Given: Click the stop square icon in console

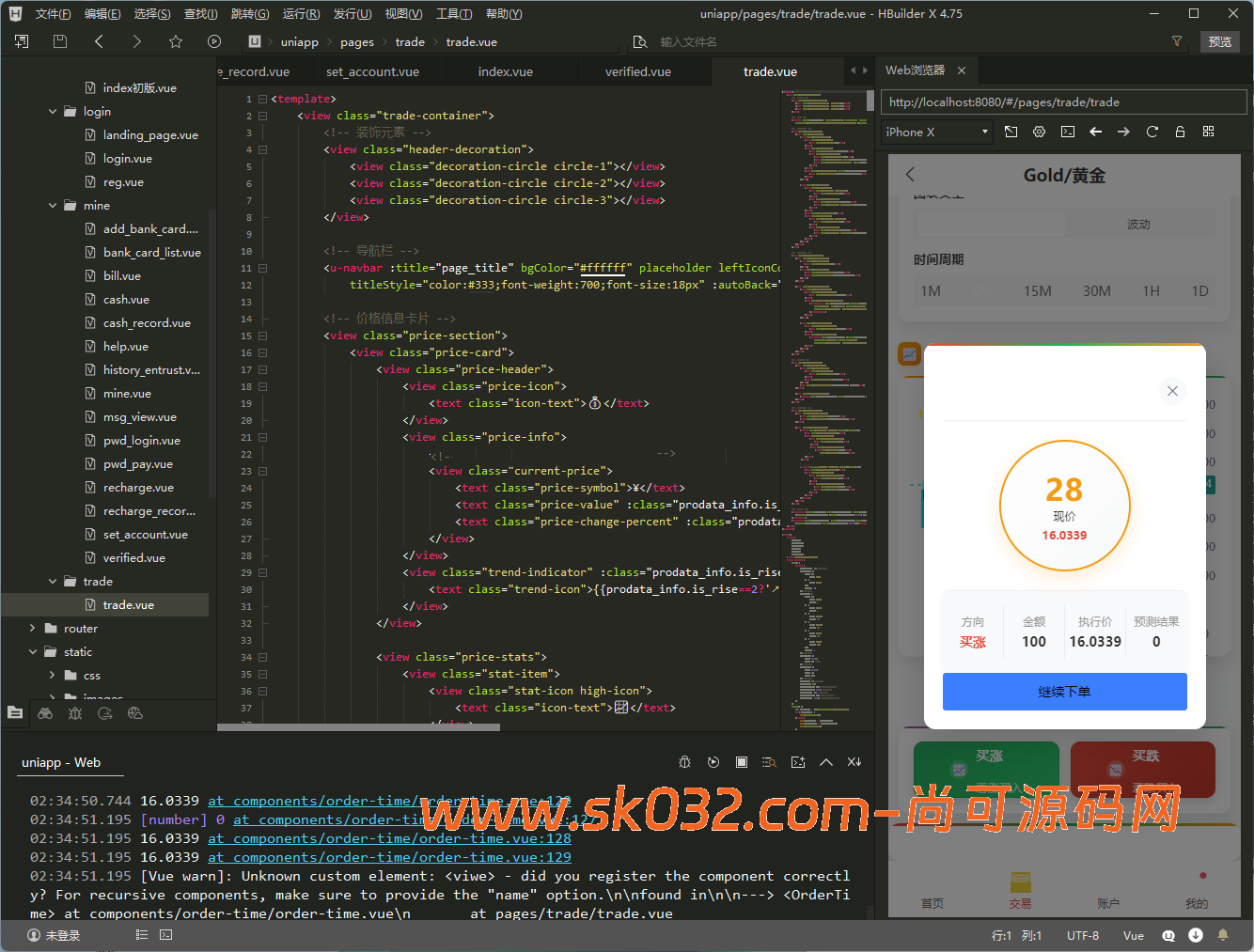Looking at the screenshot, I should [x=742, y=762].
